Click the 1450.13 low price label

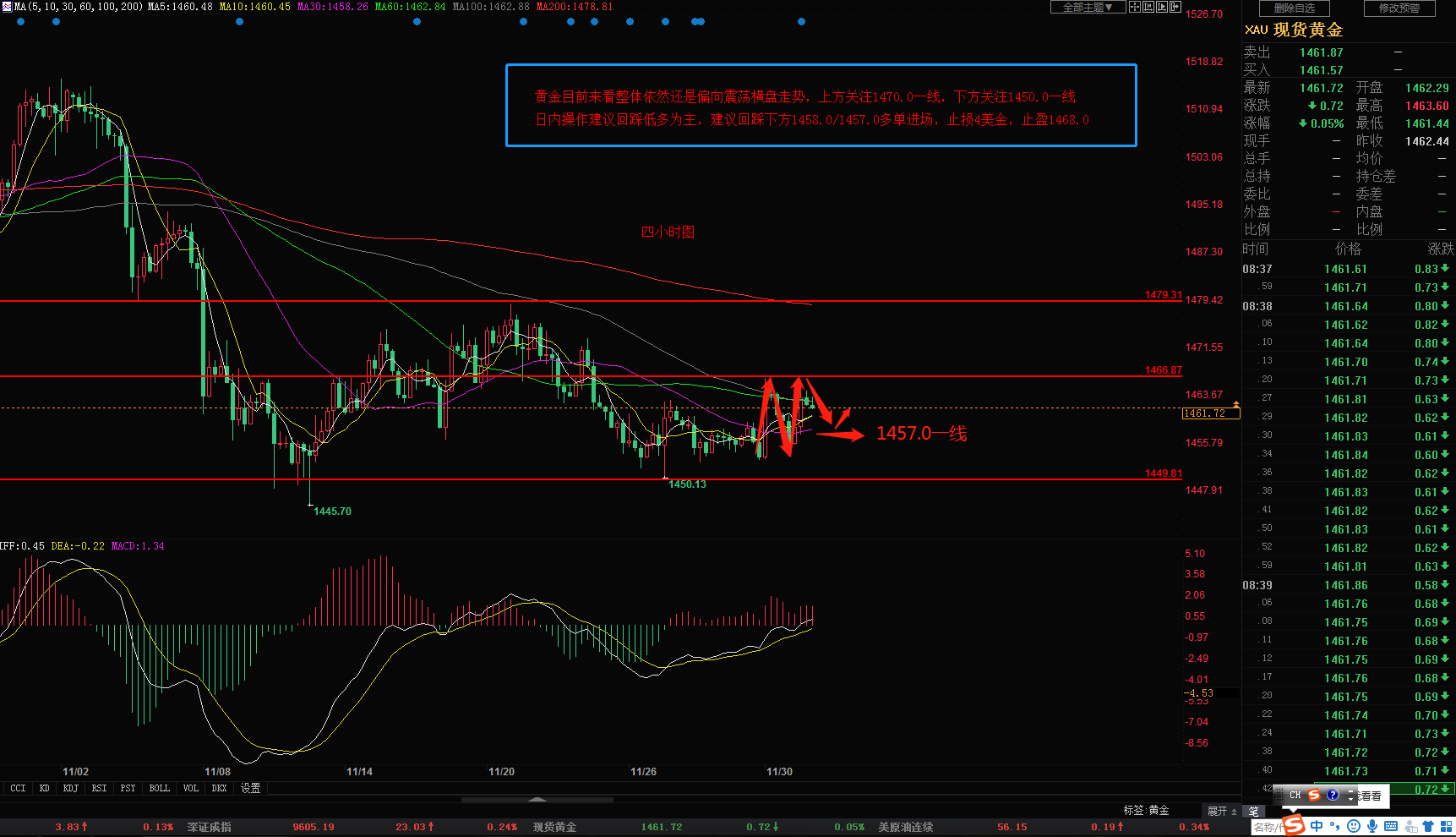687,484
